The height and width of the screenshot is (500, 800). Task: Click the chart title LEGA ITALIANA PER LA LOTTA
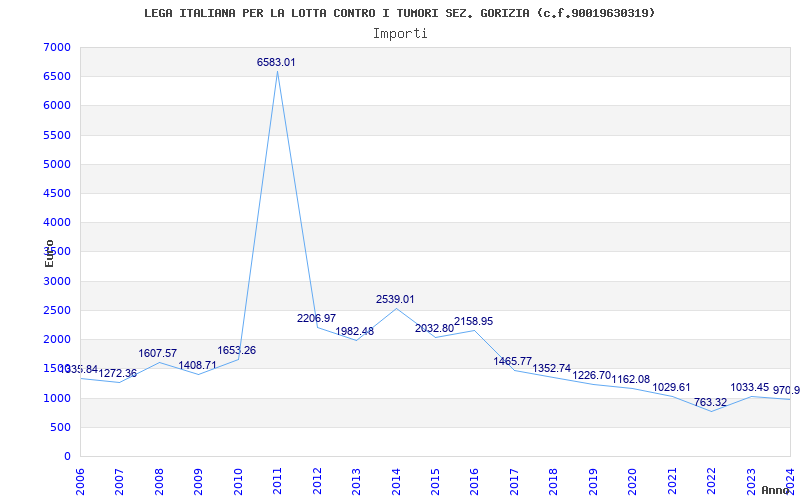(399, 13)
